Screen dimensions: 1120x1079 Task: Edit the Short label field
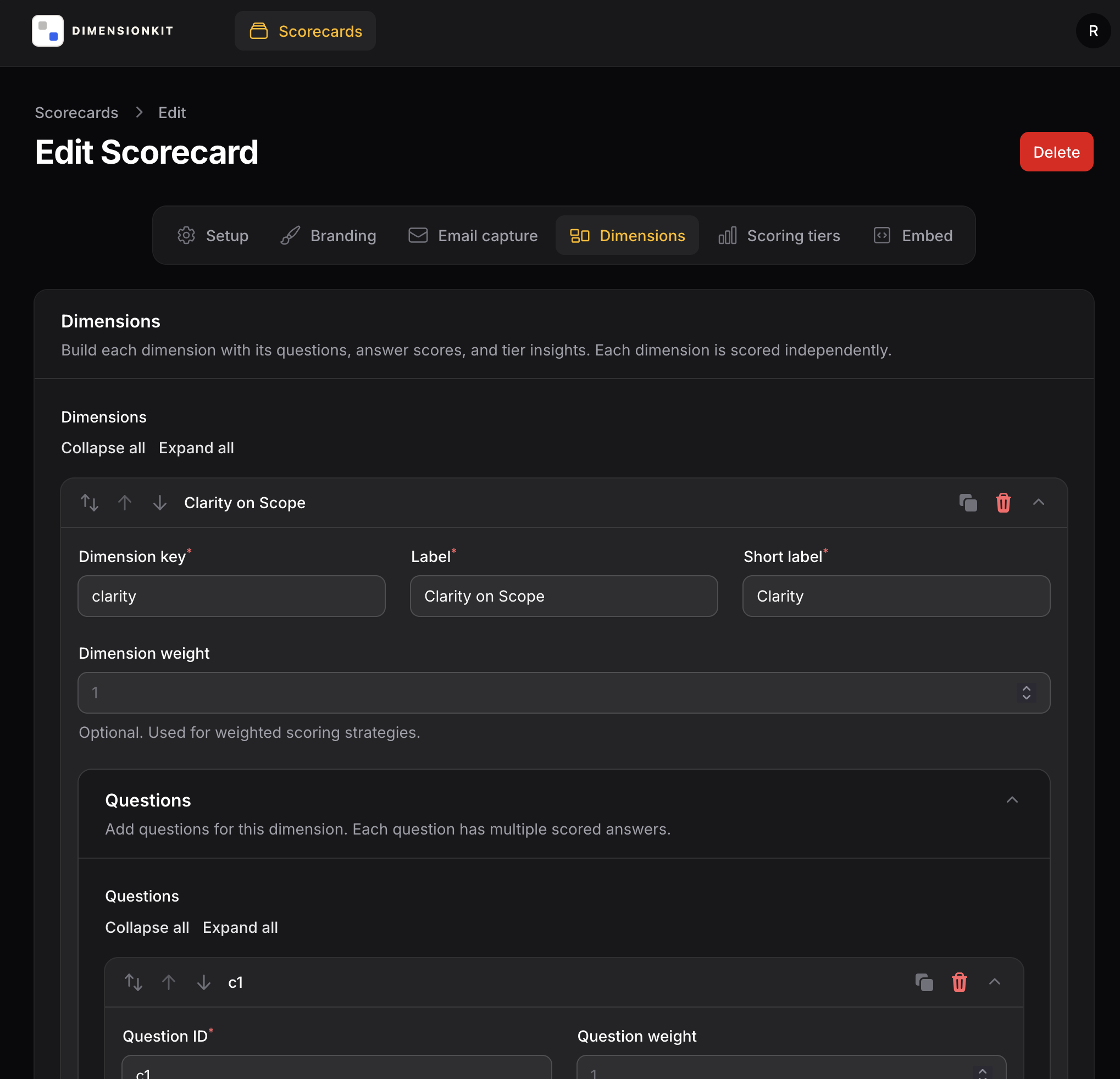pos(896,596)
